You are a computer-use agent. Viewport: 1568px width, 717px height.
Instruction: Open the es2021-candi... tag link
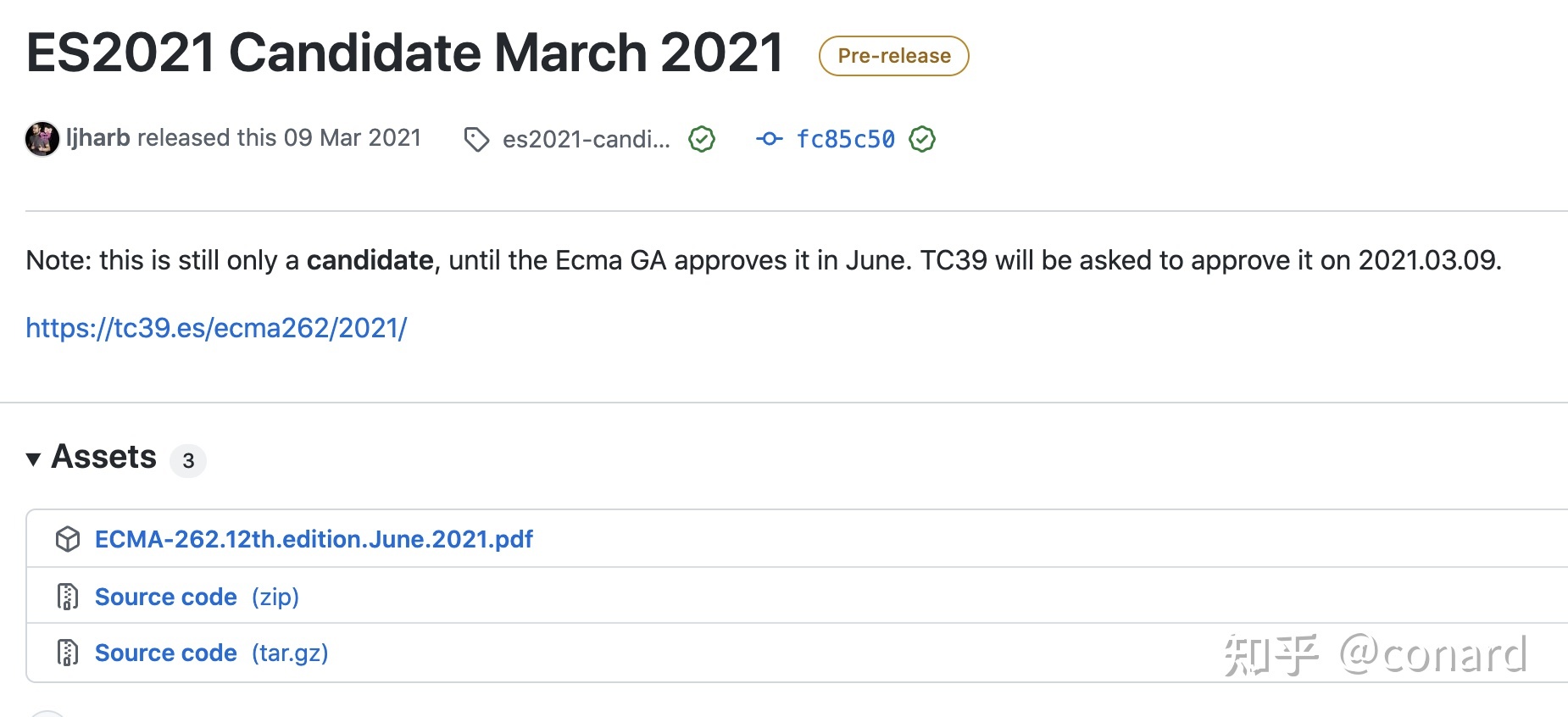[x=587, y=139]
